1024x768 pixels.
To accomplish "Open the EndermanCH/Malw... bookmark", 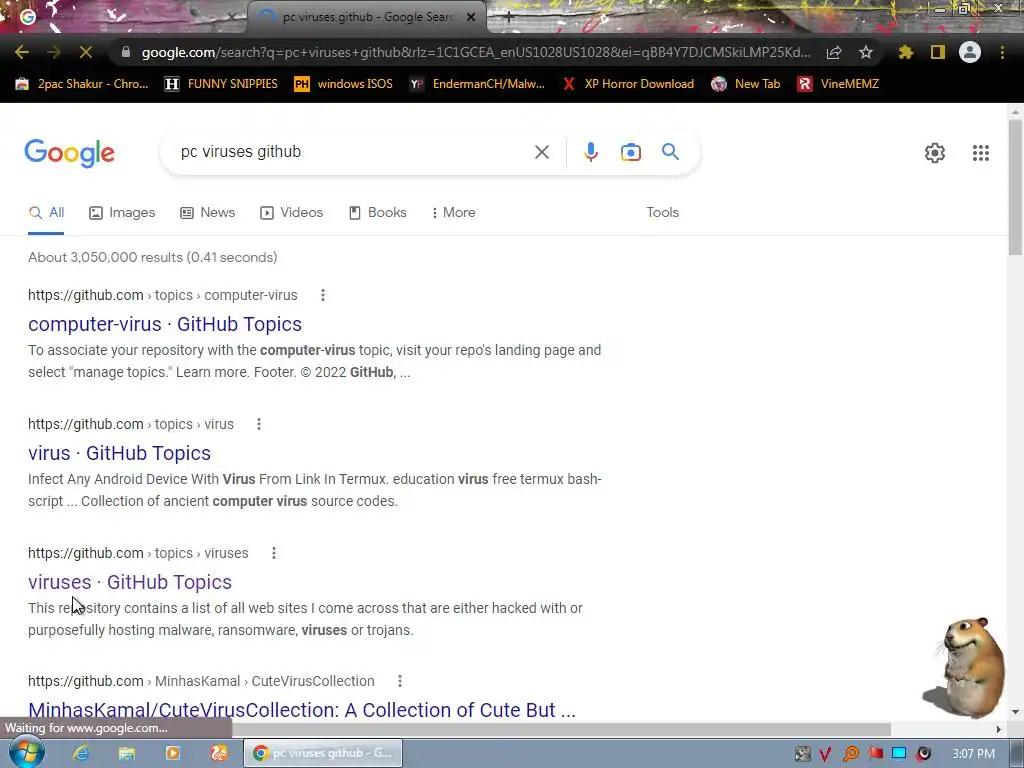I will (477, 84).
